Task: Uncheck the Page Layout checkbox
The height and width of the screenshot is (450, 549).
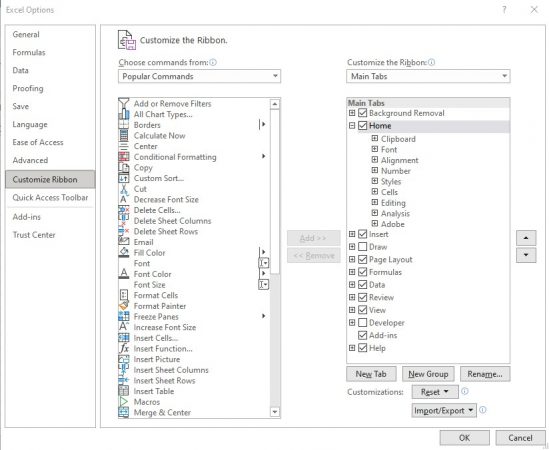Action: 363,259
